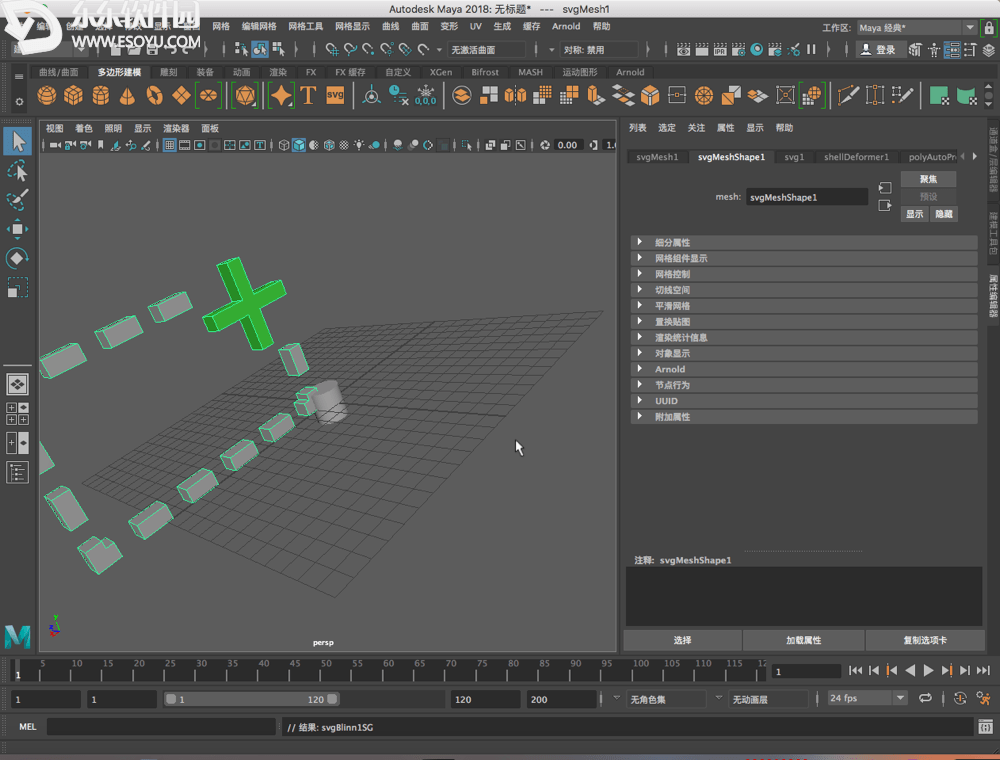Viewport: 1000px width, 760px height.
Task: Open the polygon Type tool (T icon)
Action: (x=309, y=96)
